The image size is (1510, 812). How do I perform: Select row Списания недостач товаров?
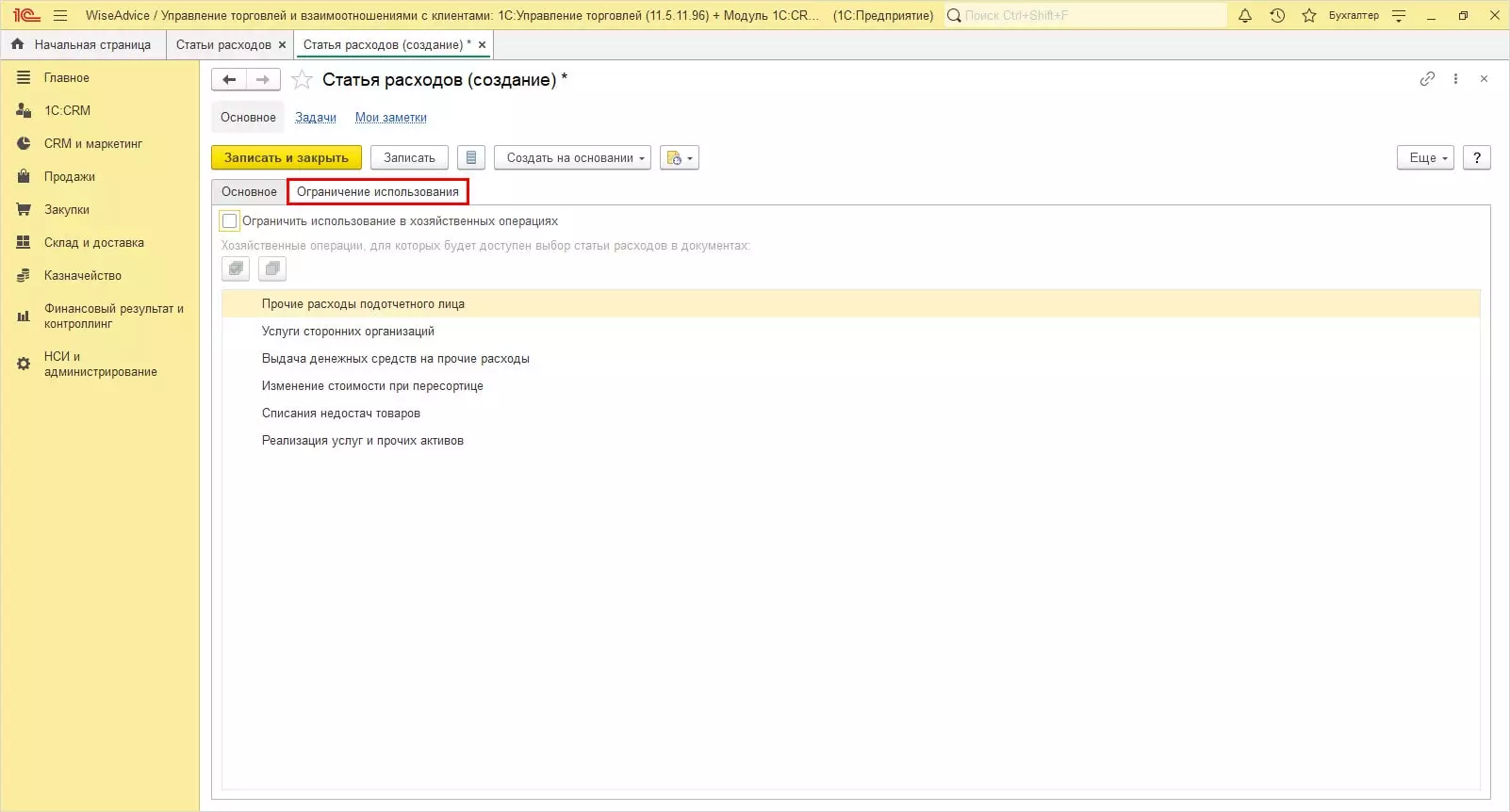(x=851, y=413)
